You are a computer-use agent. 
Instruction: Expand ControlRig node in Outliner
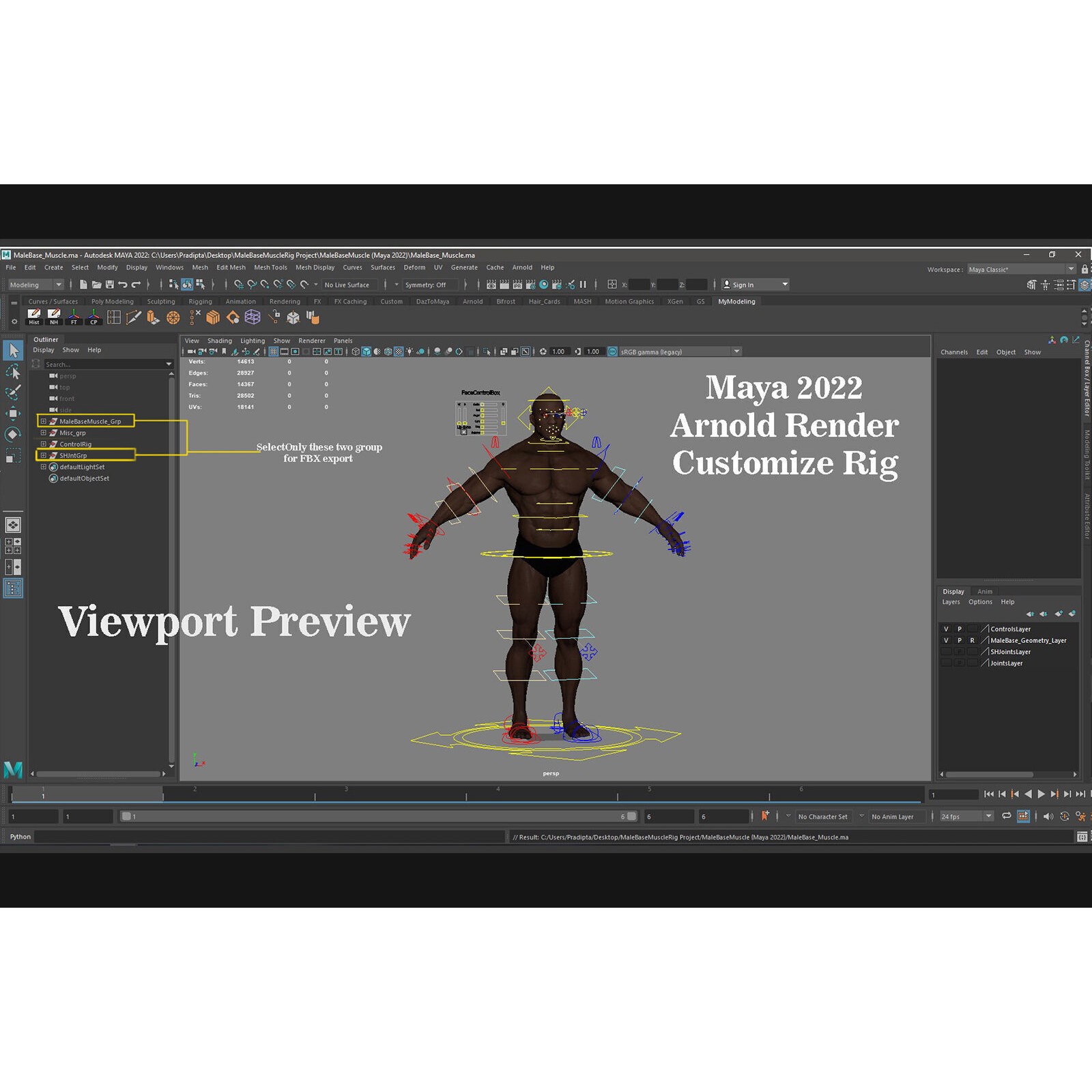pos(43,444)
